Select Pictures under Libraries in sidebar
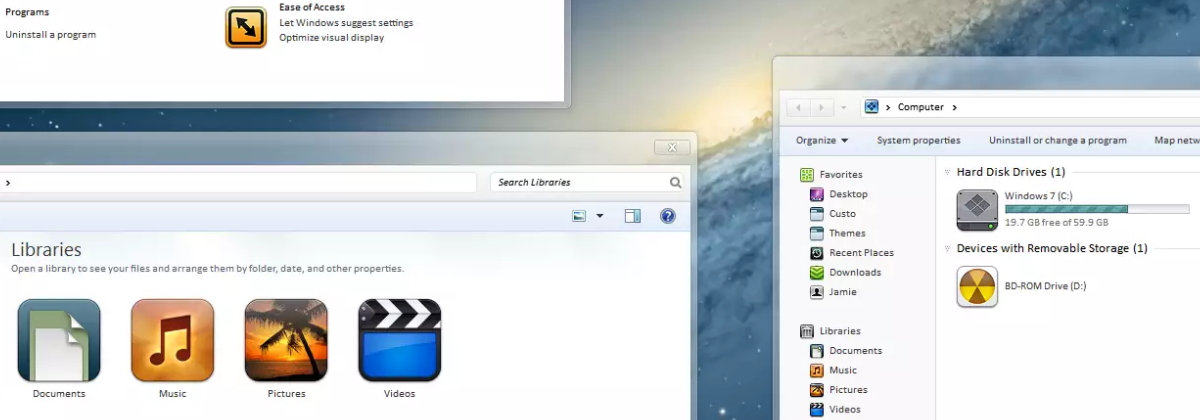The width and height of the screenshot is (1200, 420). tap(848, 389)
